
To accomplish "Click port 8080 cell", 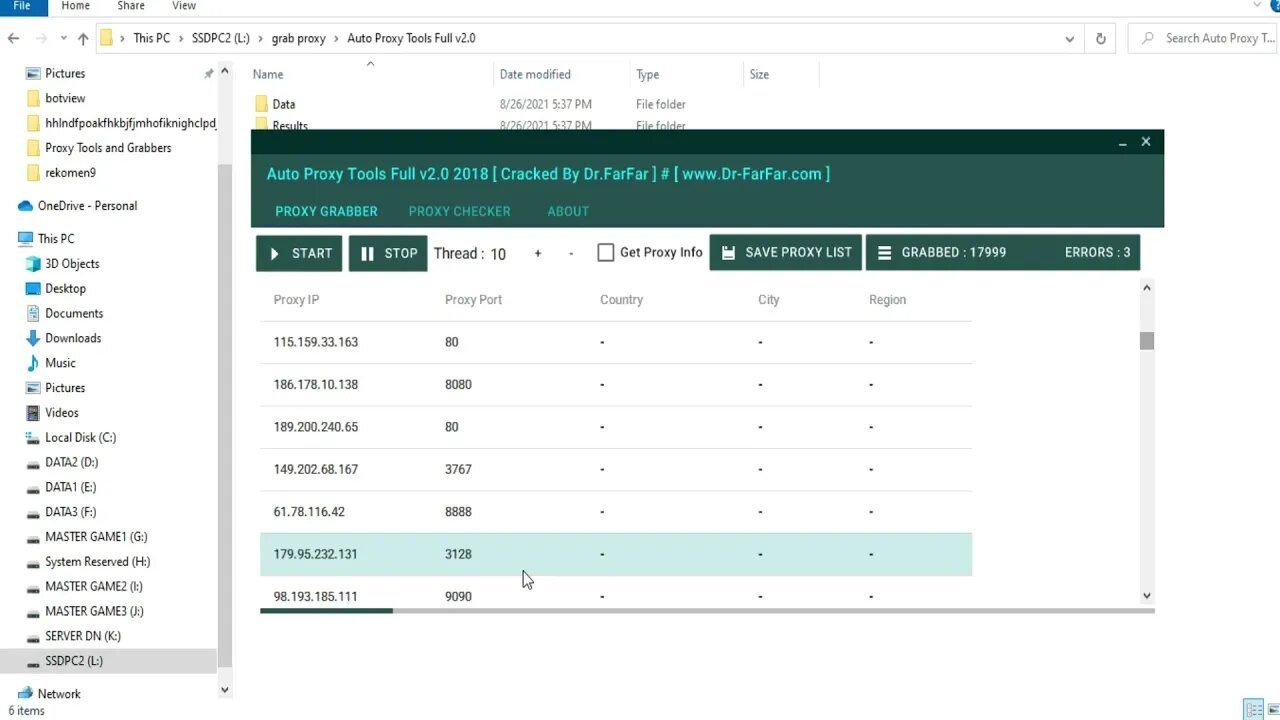I will pos(458,384).
